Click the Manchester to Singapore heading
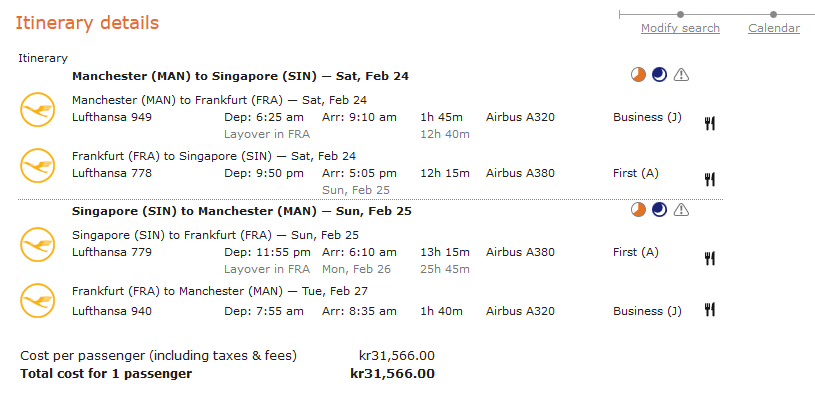Screen dimensions: 815x400 click(x=240, y=76)
